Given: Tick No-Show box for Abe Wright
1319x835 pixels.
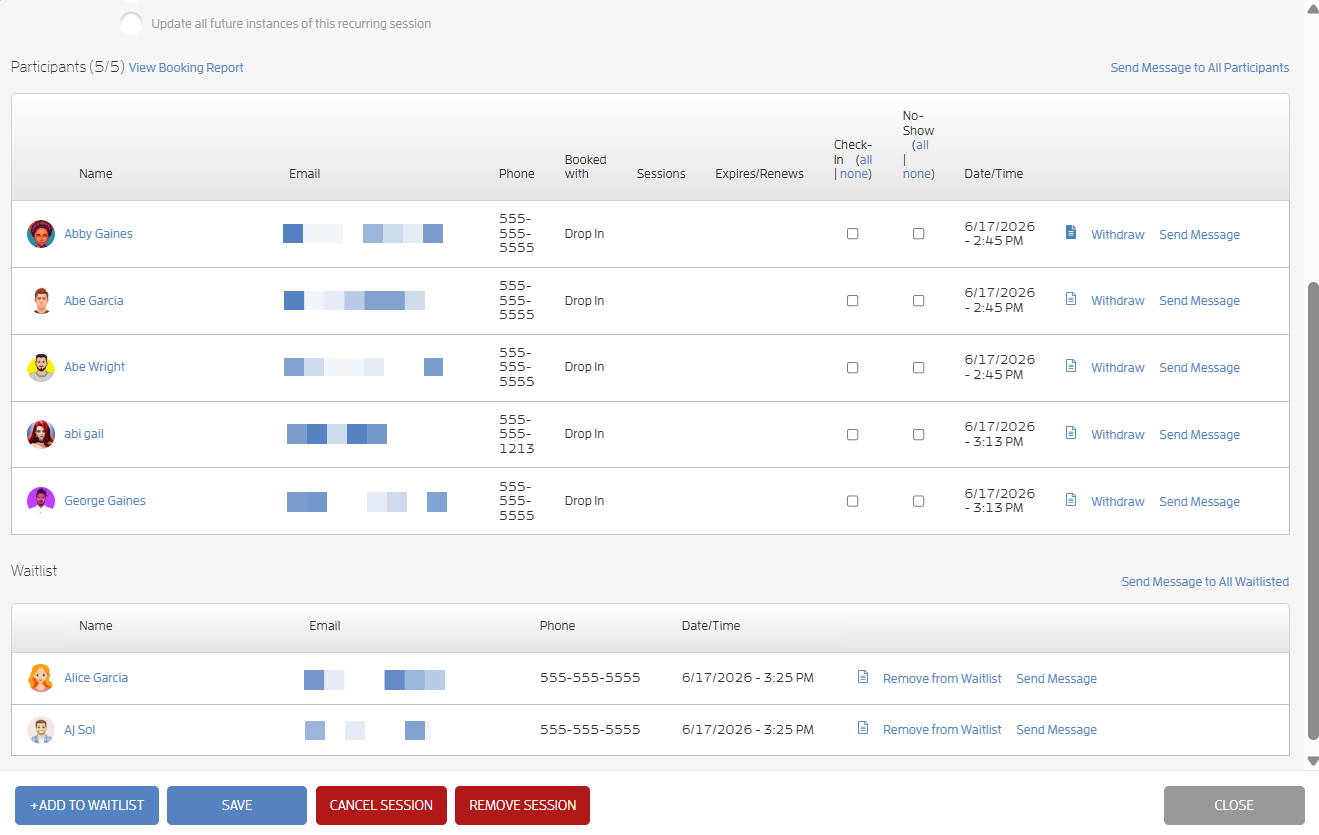Looking at the screenshot, I should pos(918,368).
